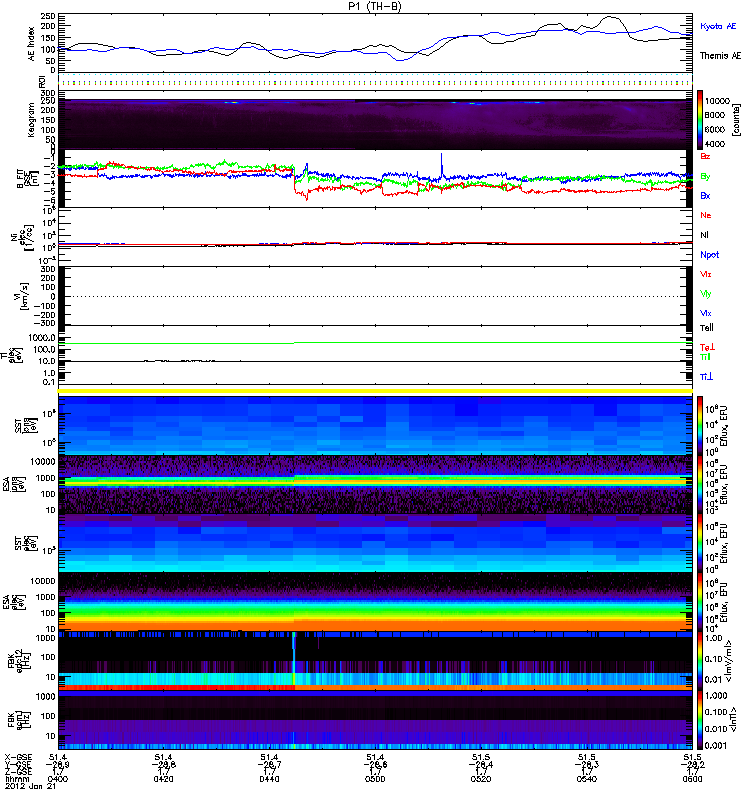Click the black parallel Te legend label
This screenshot has width=750, height=800.
pos(707,328)
